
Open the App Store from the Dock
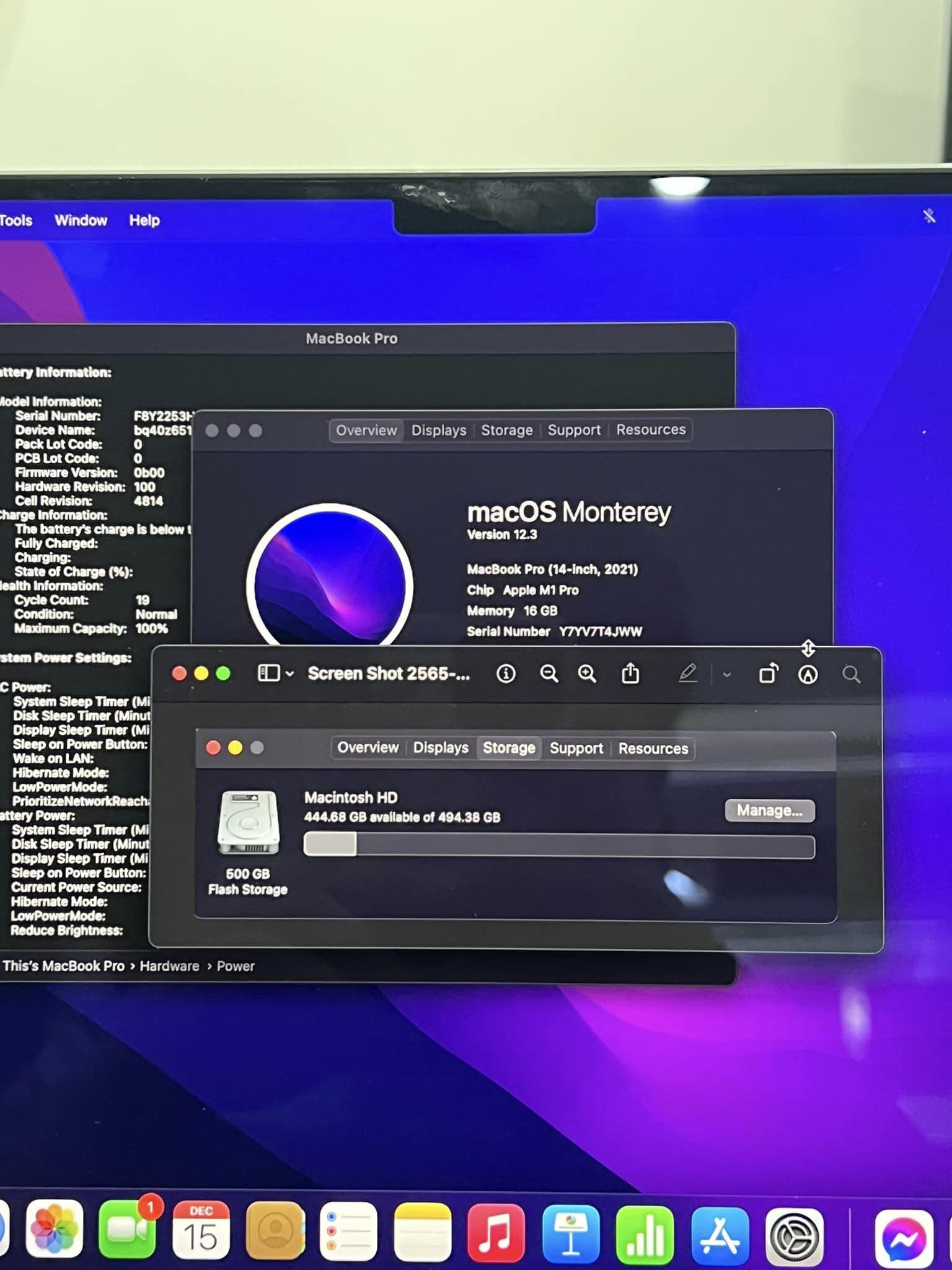(x=720, y=1235)
